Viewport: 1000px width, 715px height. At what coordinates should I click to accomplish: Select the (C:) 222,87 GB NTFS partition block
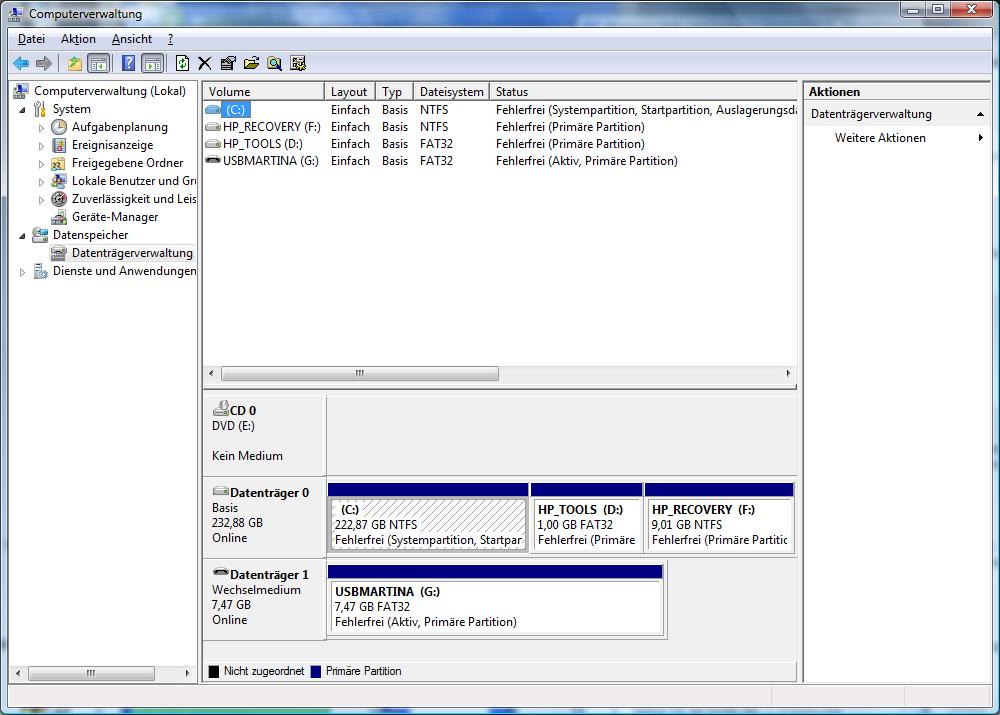coord(428,517)
